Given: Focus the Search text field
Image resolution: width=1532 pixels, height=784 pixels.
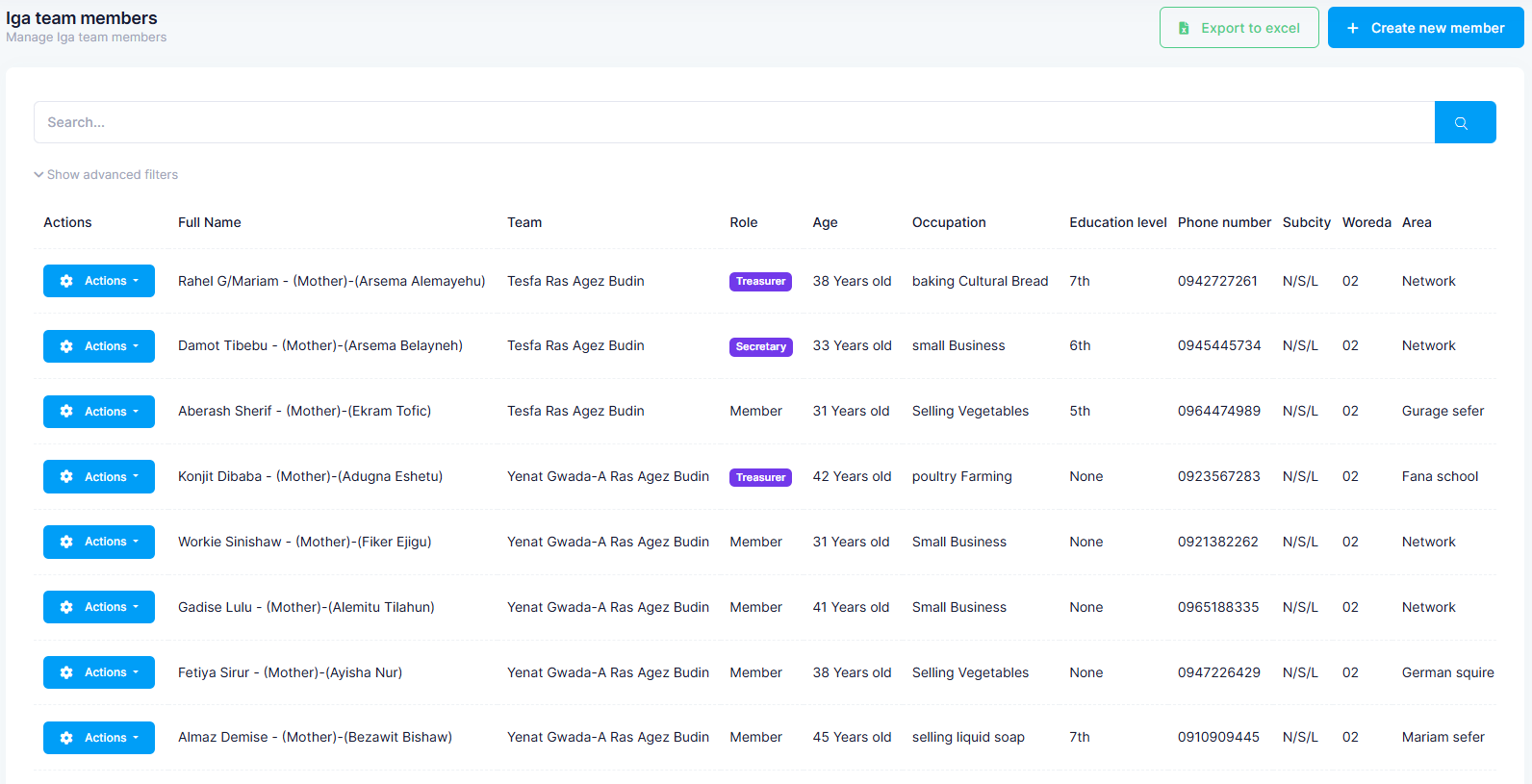Looking at the screenshot, I should [x=733, y=122].
